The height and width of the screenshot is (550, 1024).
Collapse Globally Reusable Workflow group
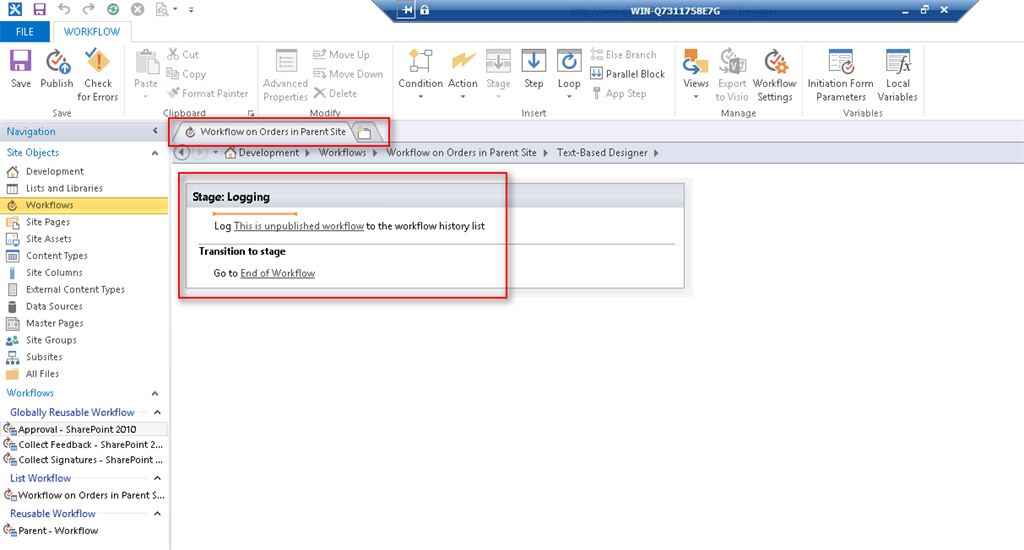[x=157, y=412]
